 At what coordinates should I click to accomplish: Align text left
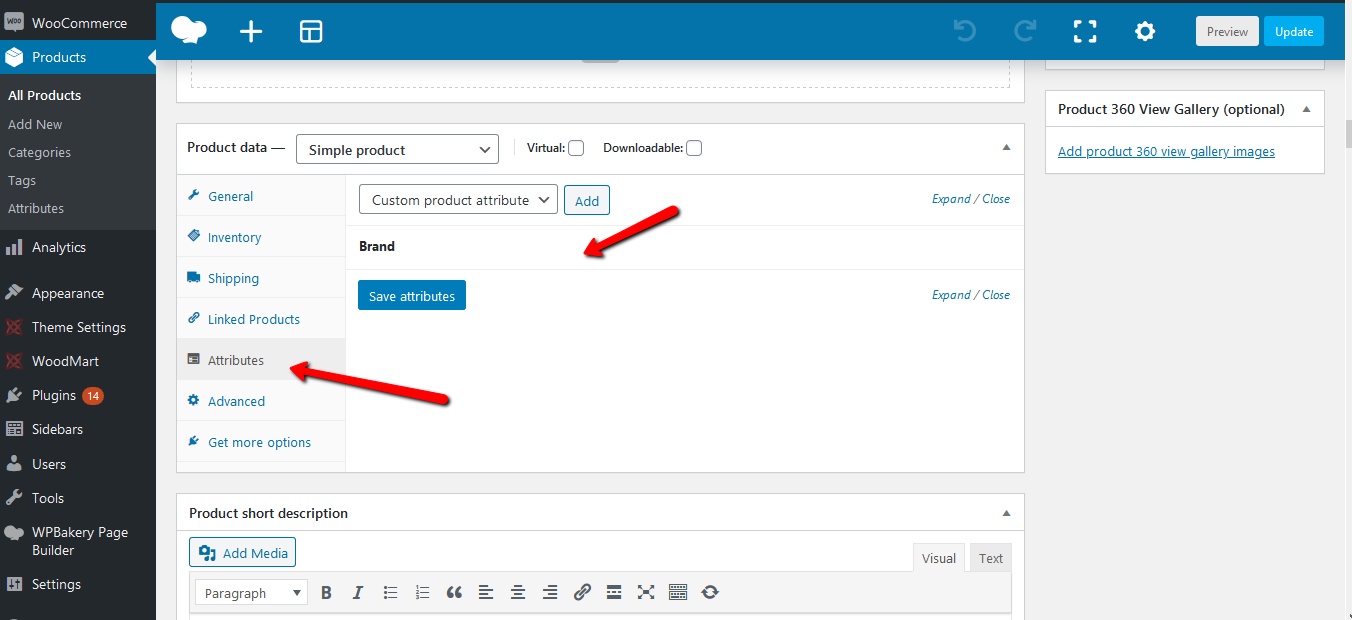(x=486, y=593)
